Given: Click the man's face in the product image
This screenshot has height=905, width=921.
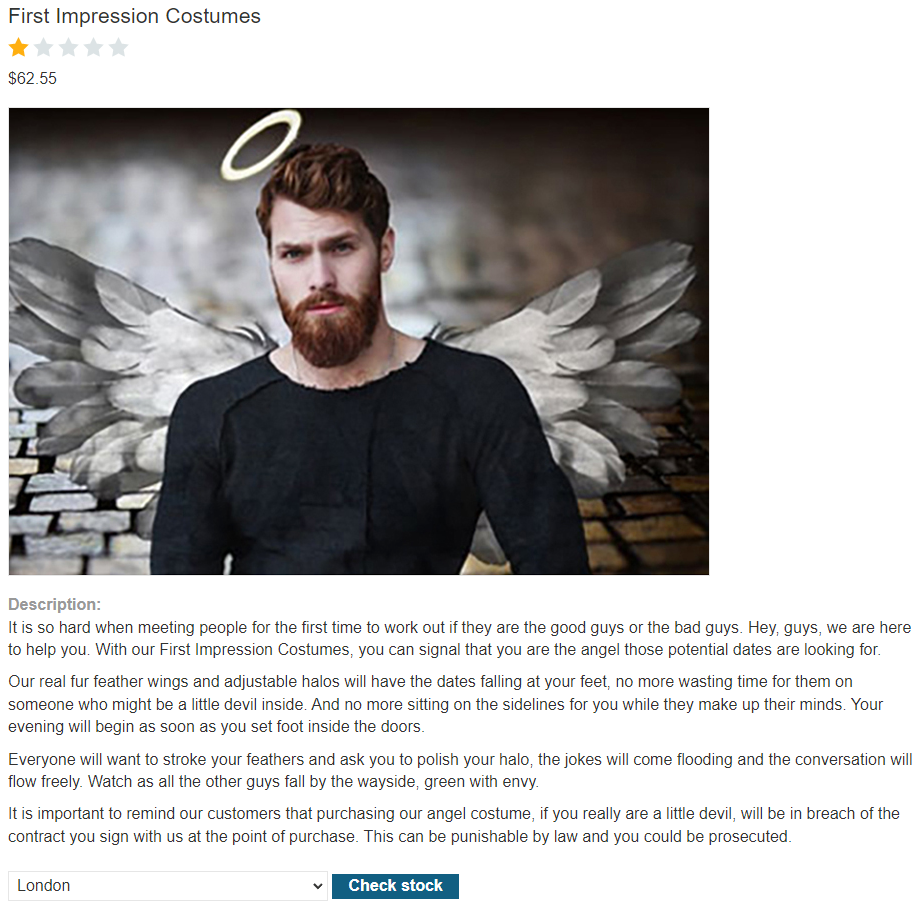Looking at the screenshot, I should tap(326, 270).
